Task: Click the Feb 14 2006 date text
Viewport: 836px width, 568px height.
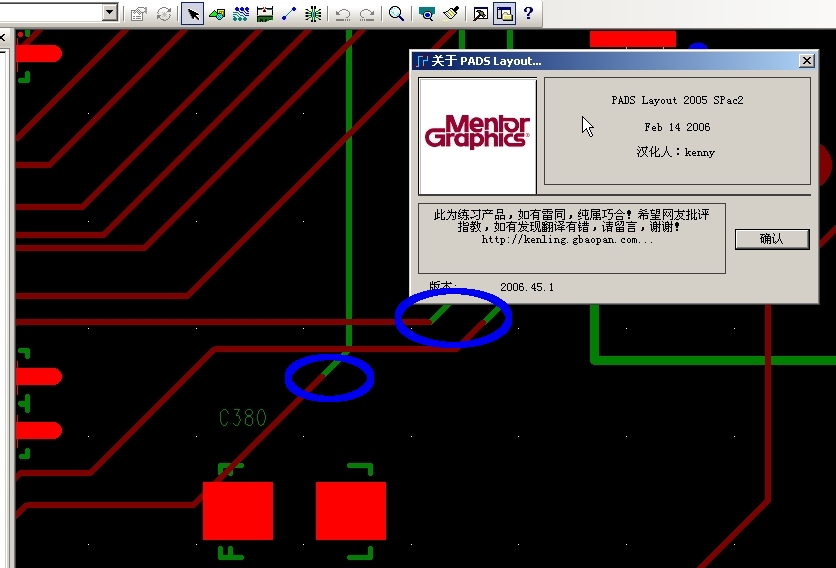Action: click(x=677, y=127)
